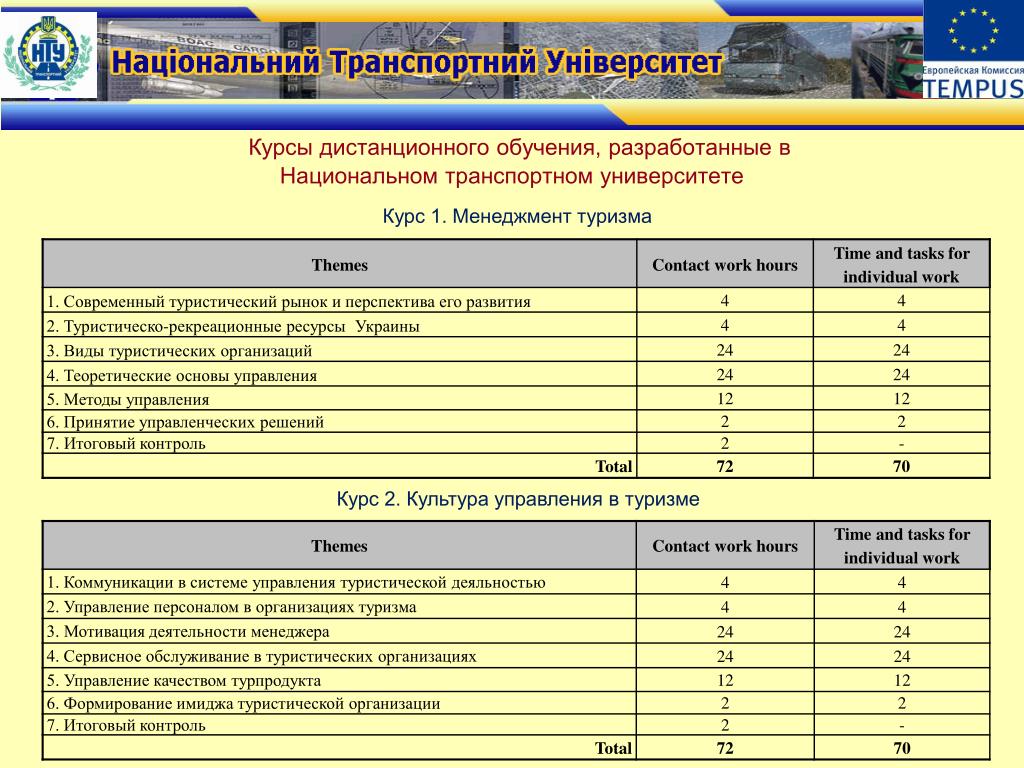Click the Course 2 'Themes' column header
The width and height of the screenshot is (1024, 768).
(x=340, y=546)
